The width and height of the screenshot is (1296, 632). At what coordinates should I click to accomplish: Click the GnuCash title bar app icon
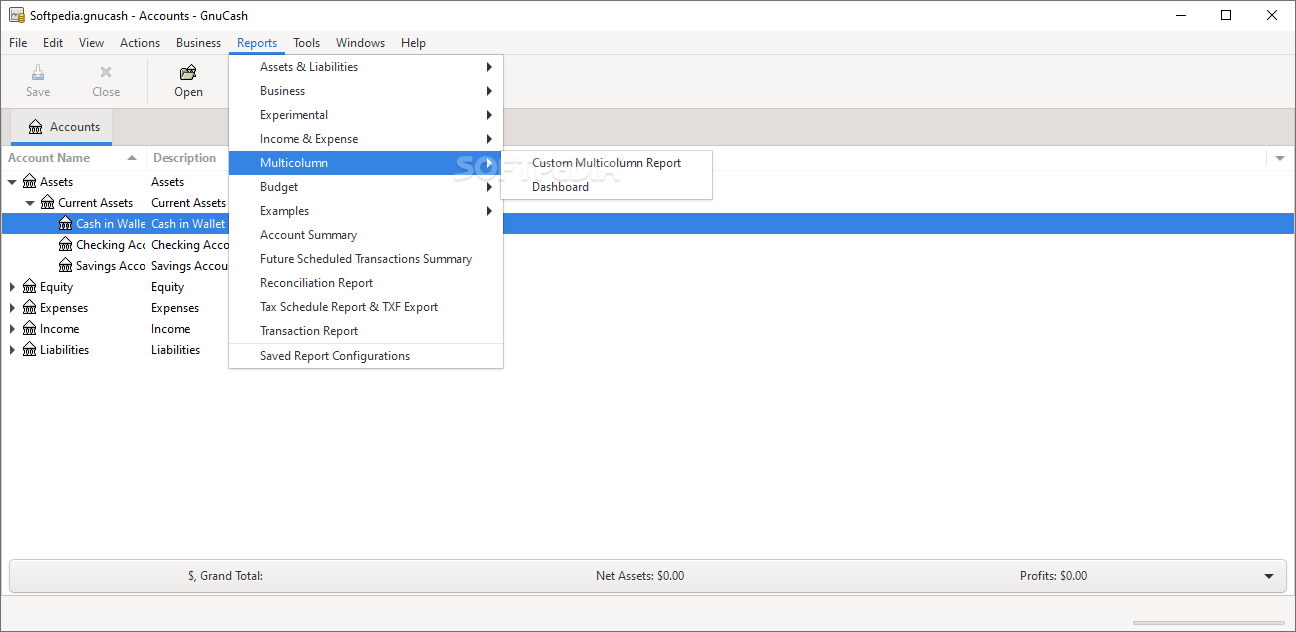coord(16,15)
